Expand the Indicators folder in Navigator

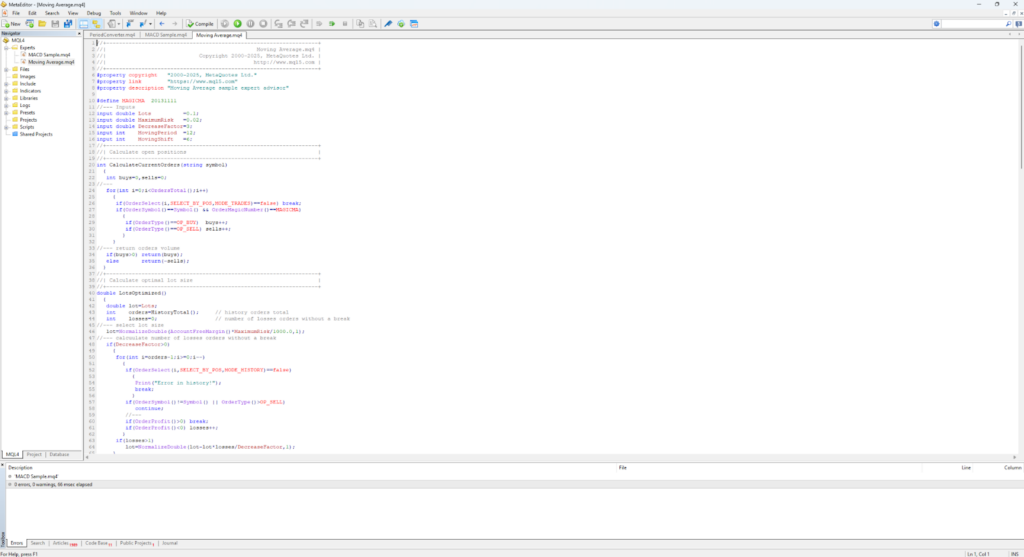tap(6, 90)
